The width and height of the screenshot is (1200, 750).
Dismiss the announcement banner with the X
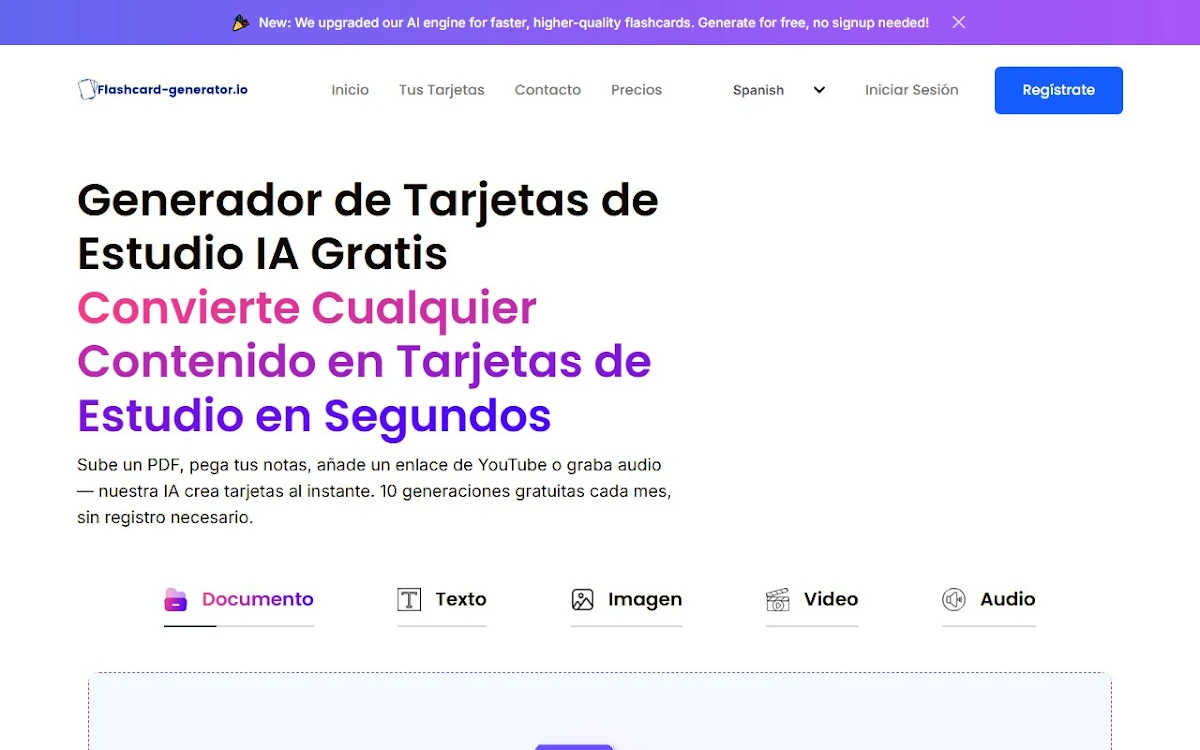[958, 22]
